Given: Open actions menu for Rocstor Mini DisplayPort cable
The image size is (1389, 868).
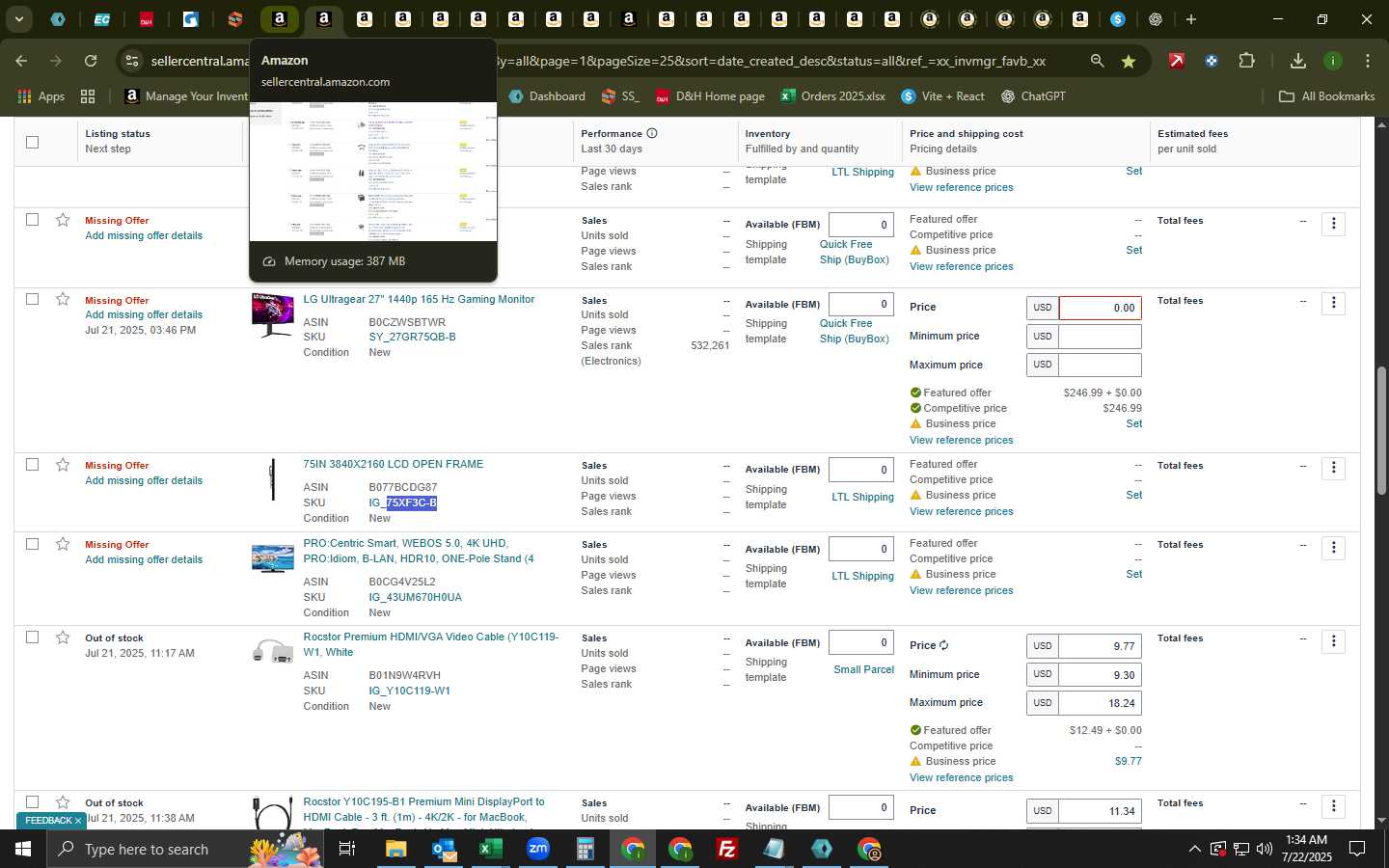Looking at the screenshot, I should point(1333,805).
